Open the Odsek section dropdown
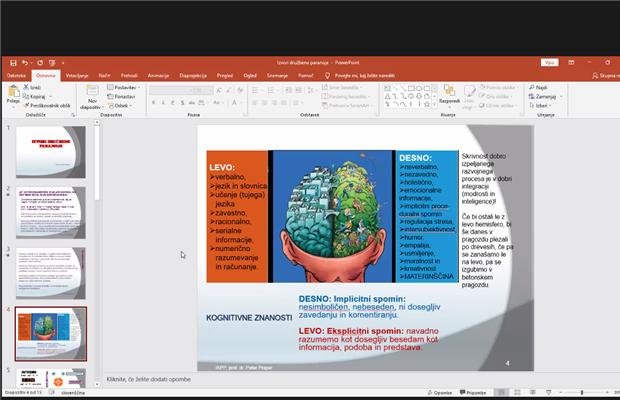Viewport: 620px width, 400px height. click(x=120, y=106)
